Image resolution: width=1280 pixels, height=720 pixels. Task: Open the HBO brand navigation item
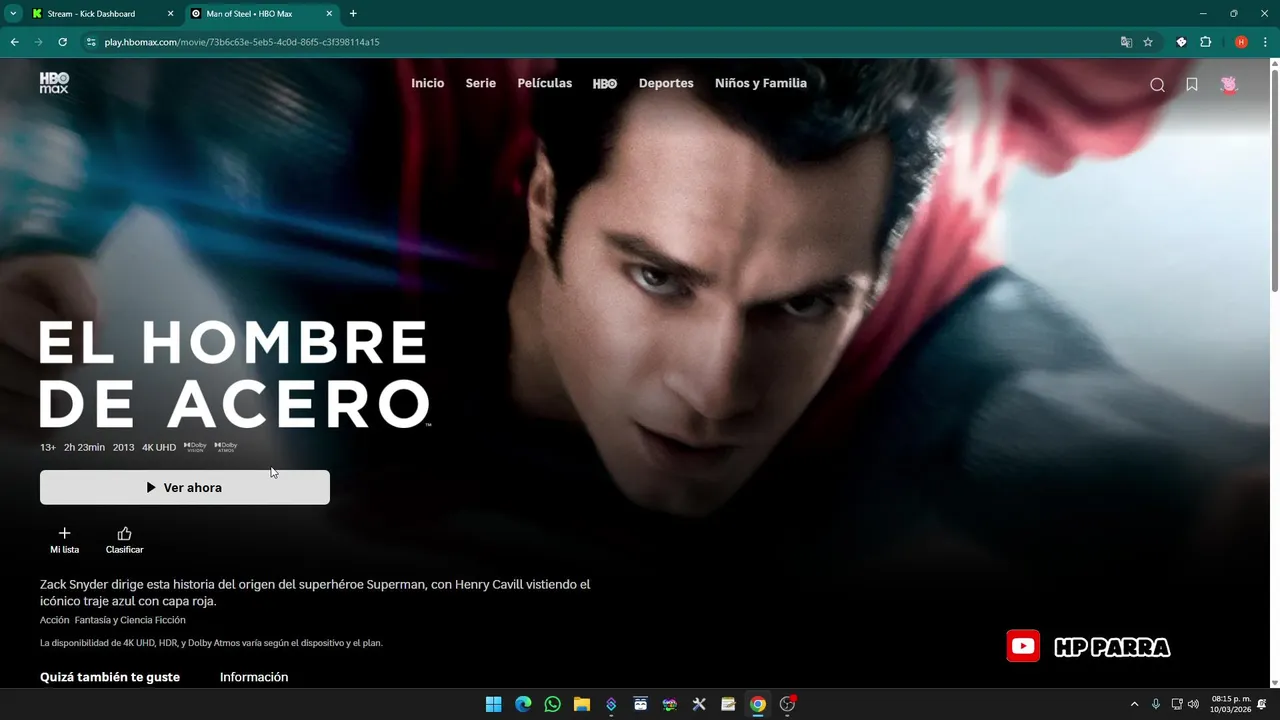click(x=605, y=84)
